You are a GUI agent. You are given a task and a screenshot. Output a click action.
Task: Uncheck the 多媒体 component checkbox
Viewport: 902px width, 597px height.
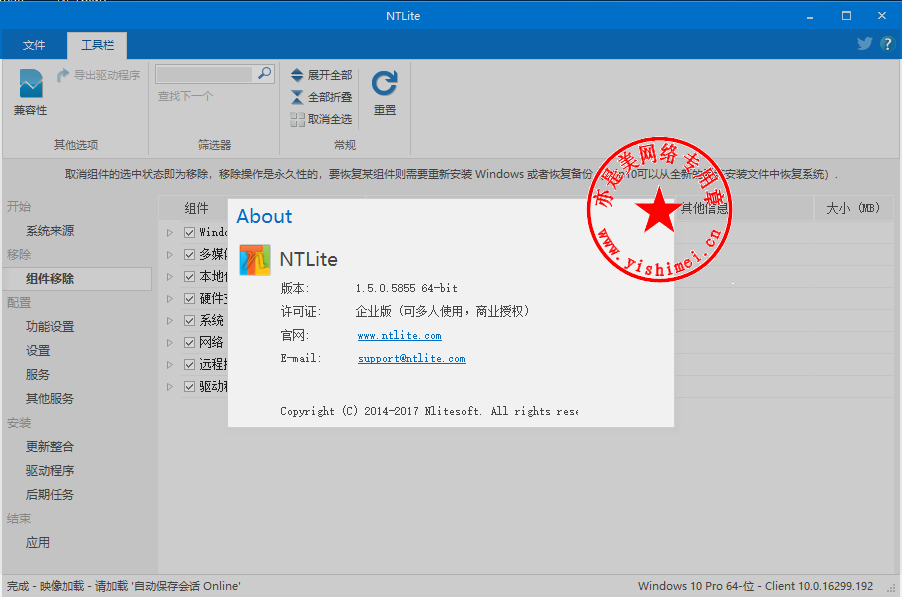(x=189, y=254)
